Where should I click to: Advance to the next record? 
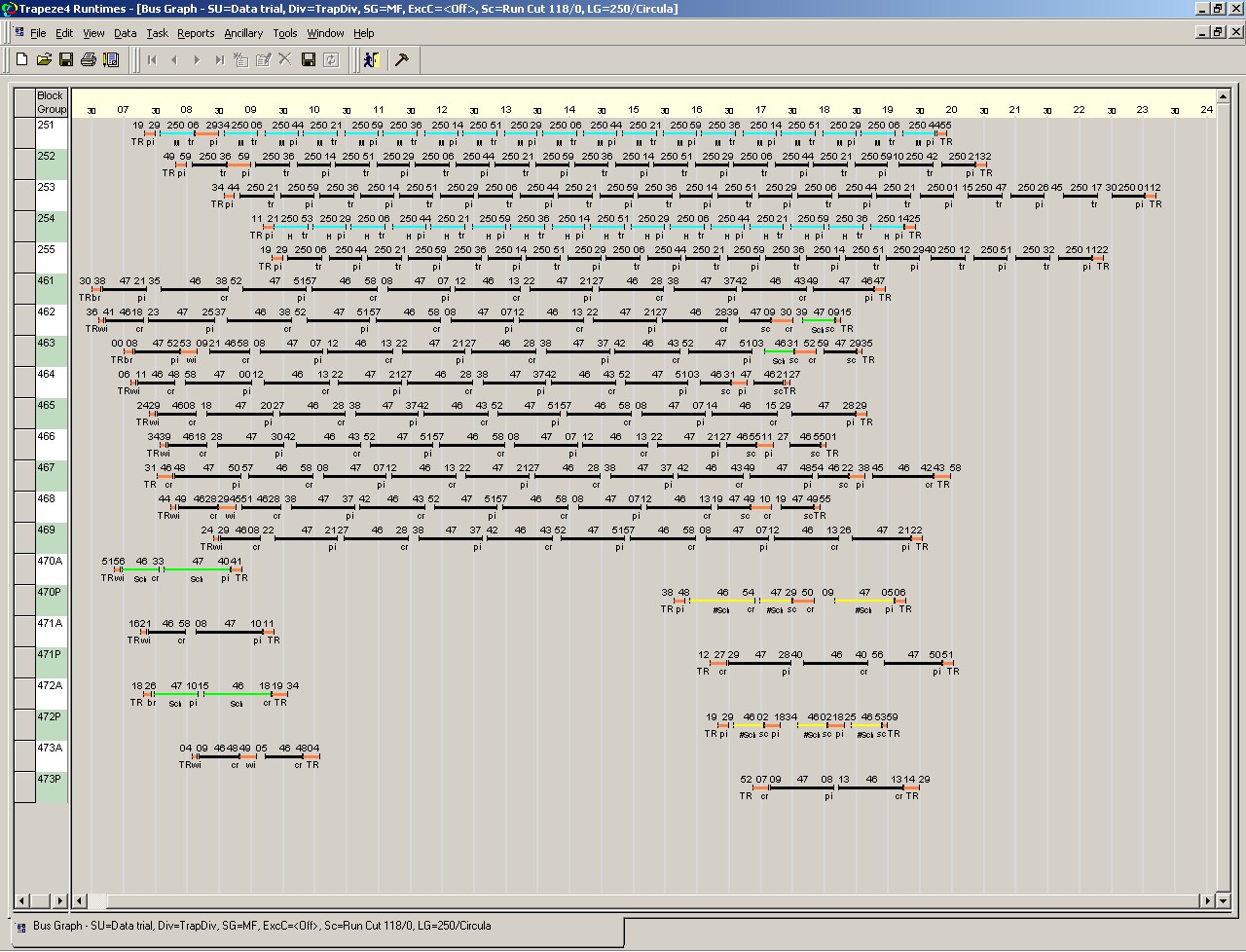(x=195, y=59)
